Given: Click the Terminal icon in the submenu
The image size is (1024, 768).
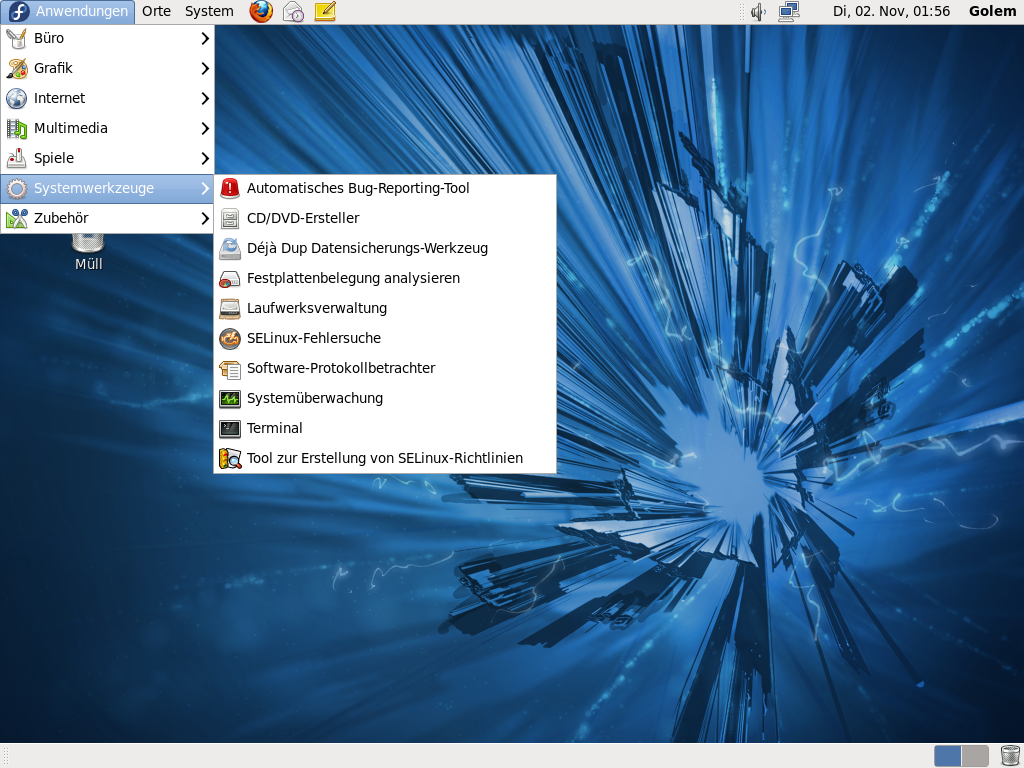Looking at the screenshot, I should 230,428.
